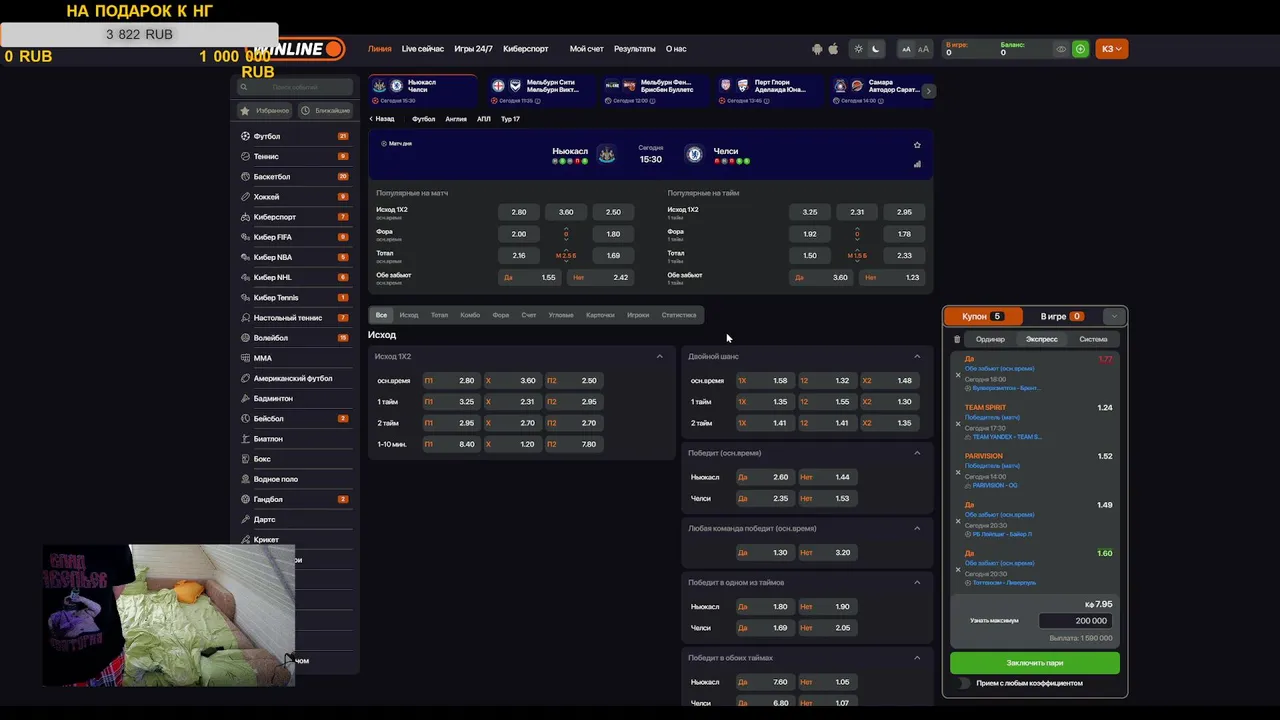This screenshot has height=720, width=1280.
Task: Click the event search field
Action: (x=295, y=87)
